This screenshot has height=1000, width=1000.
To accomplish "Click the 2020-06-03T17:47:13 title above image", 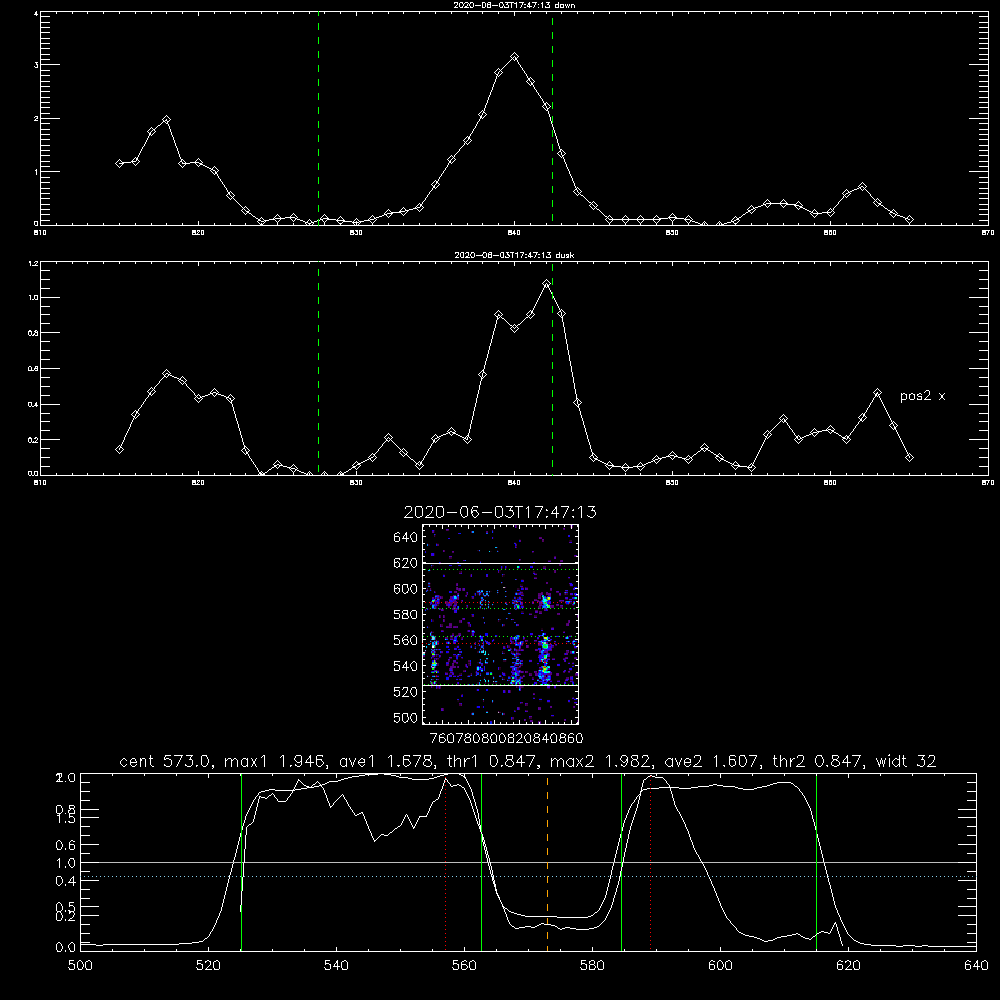I will [500, 512].
